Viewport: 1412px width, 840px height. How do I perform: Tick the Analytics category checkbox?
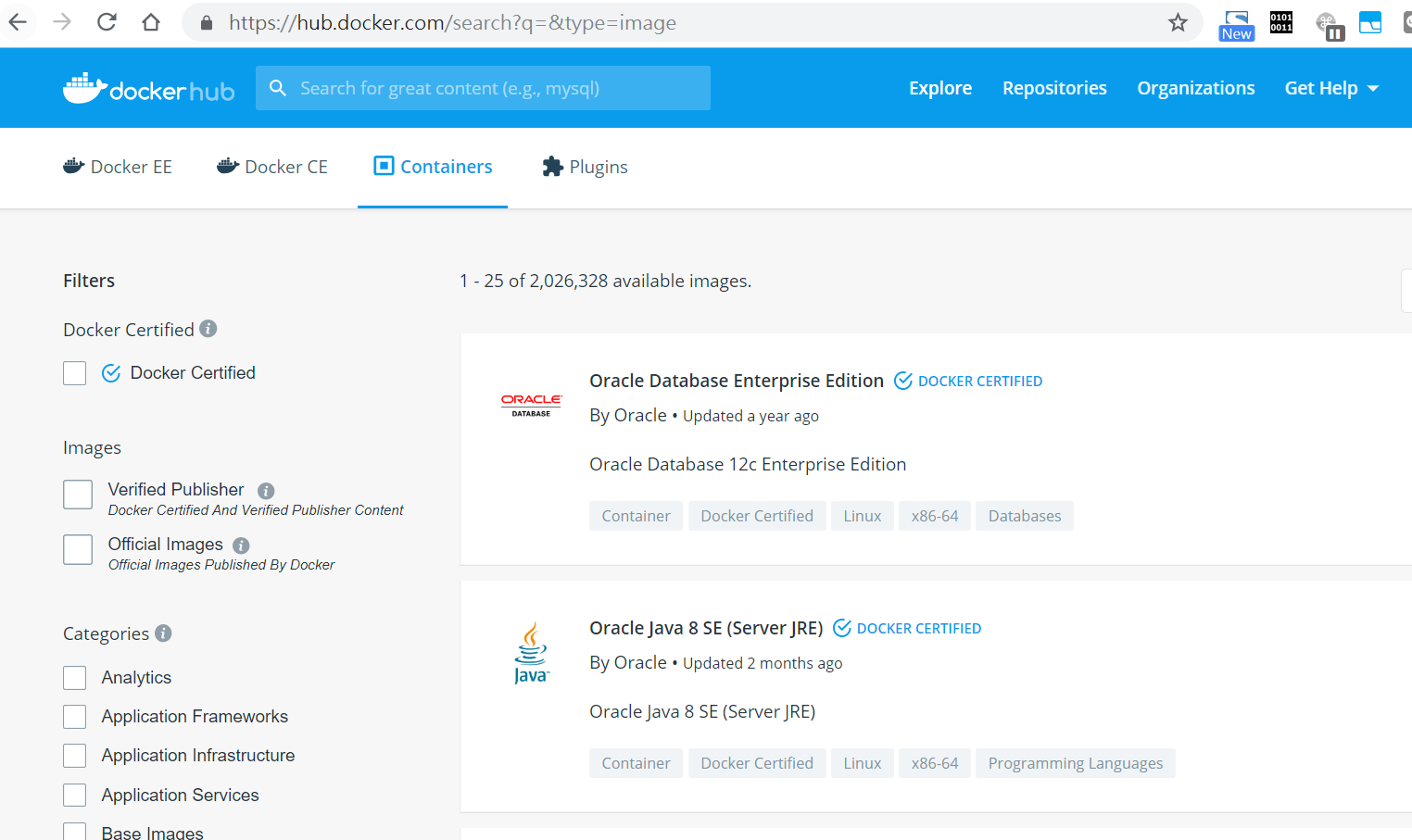74,678
